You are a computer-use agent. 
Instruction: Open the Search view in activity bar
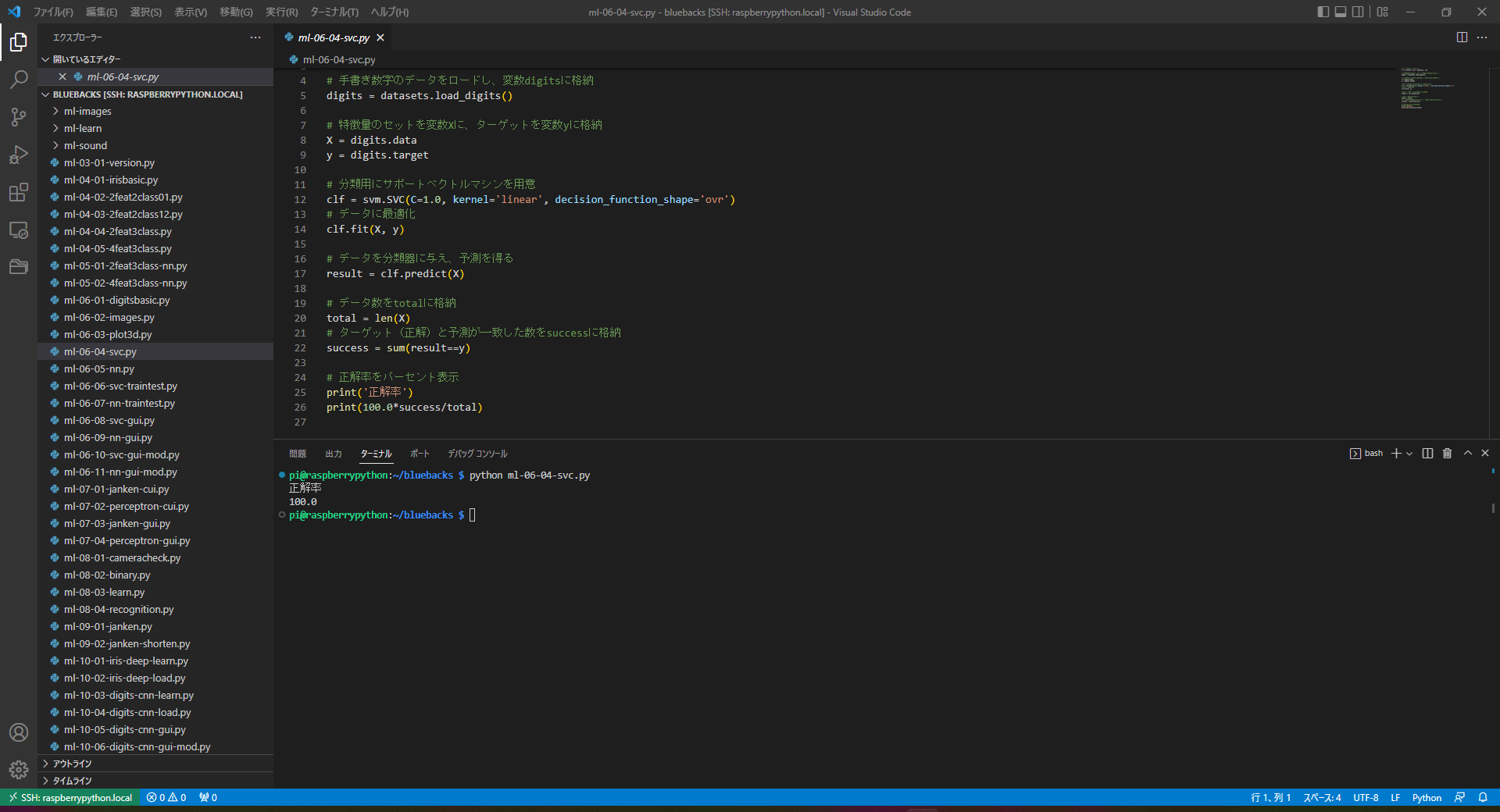pyautogui.click(x=19, y=80)
